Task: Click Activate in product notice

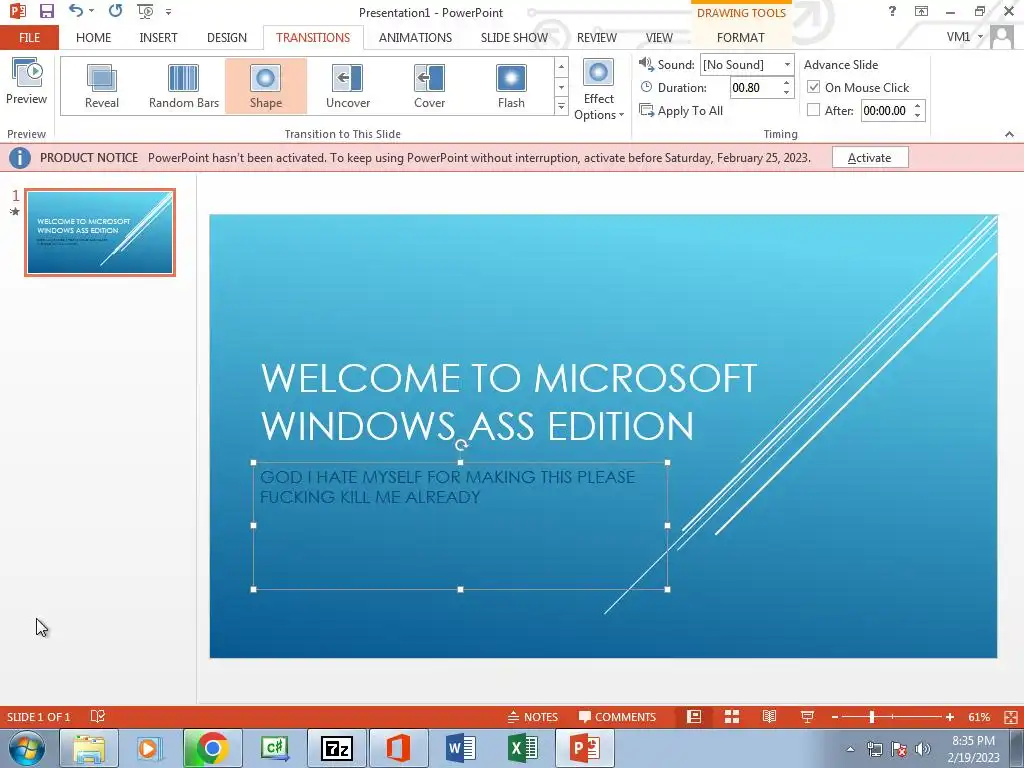Action: click(870, 157)
